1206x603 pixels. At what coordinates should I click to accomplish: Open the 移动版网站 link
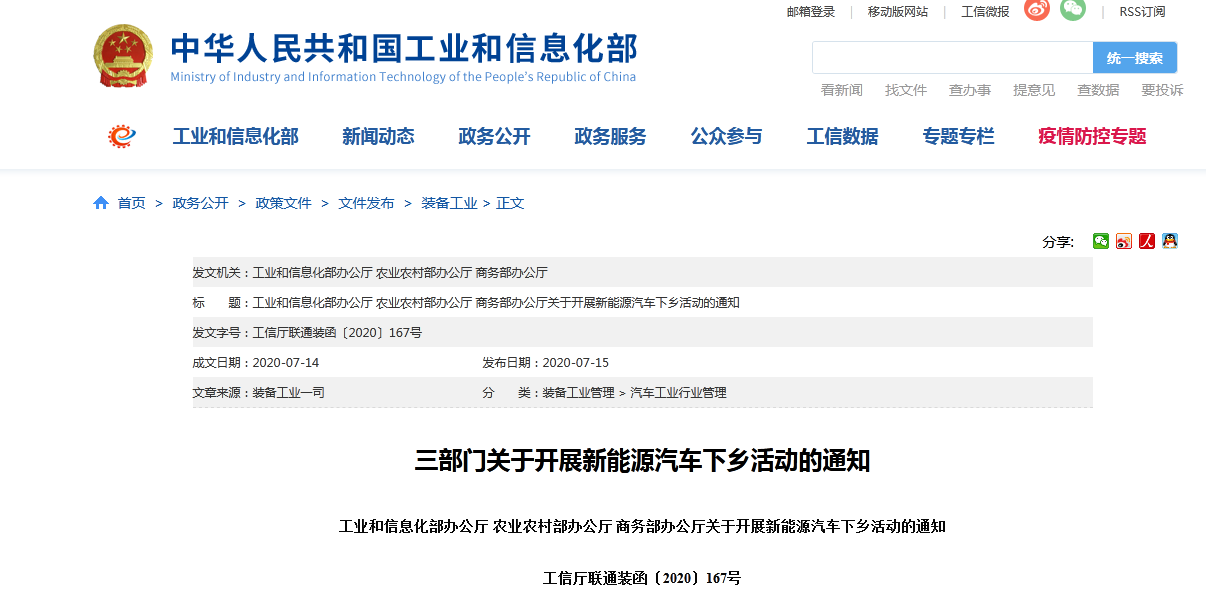tap(898, 12)
